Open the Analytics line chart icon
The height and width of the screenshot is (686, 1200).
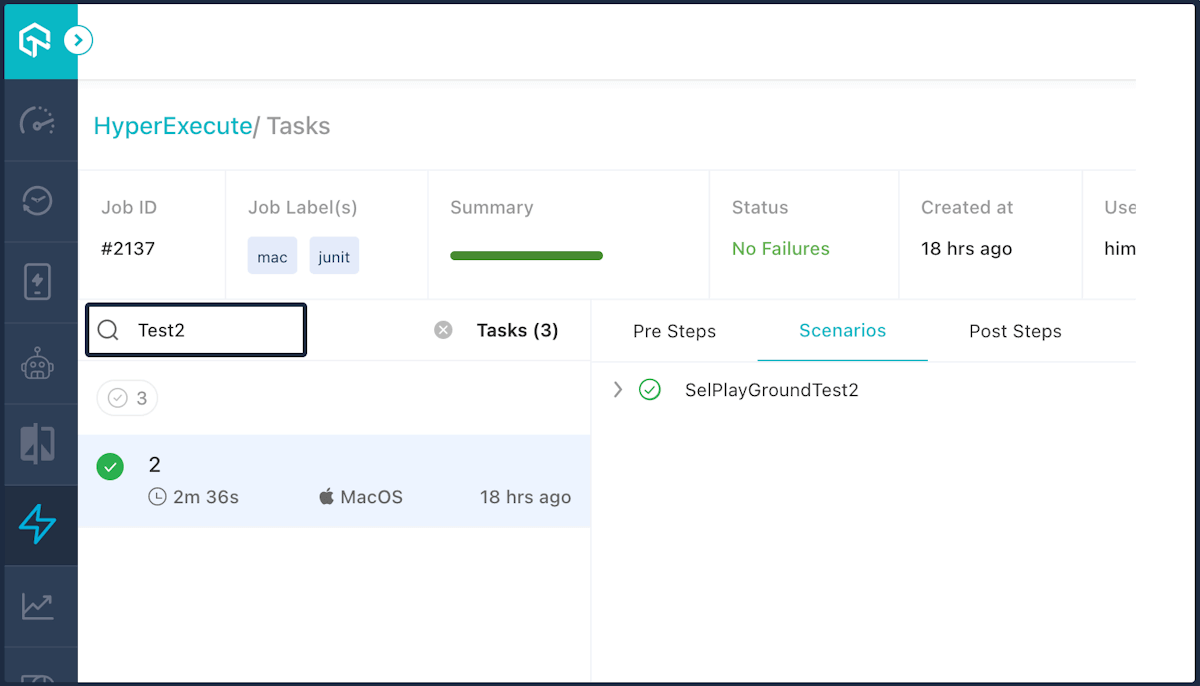coord(38,606)
